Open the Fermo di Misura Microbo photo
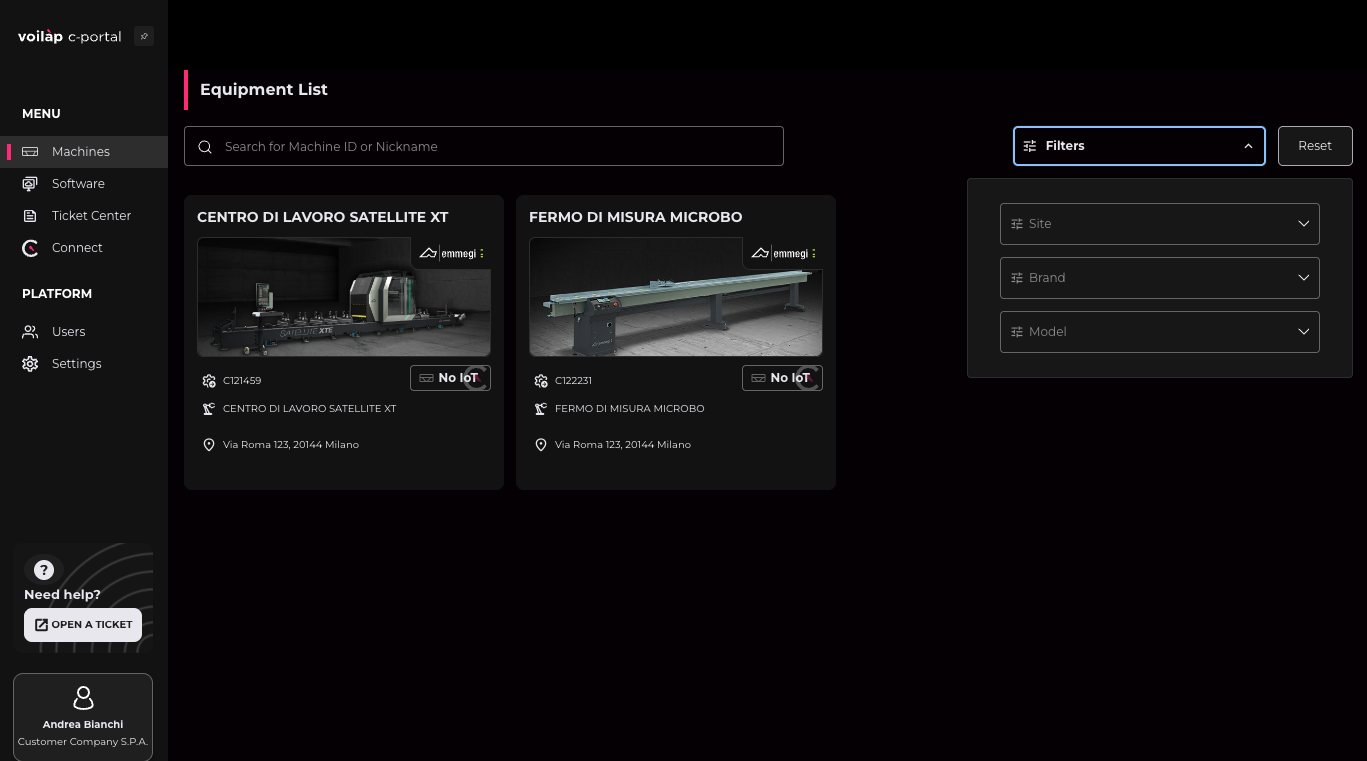This screenshot has width=1367, height=761. tap(676, 297)
